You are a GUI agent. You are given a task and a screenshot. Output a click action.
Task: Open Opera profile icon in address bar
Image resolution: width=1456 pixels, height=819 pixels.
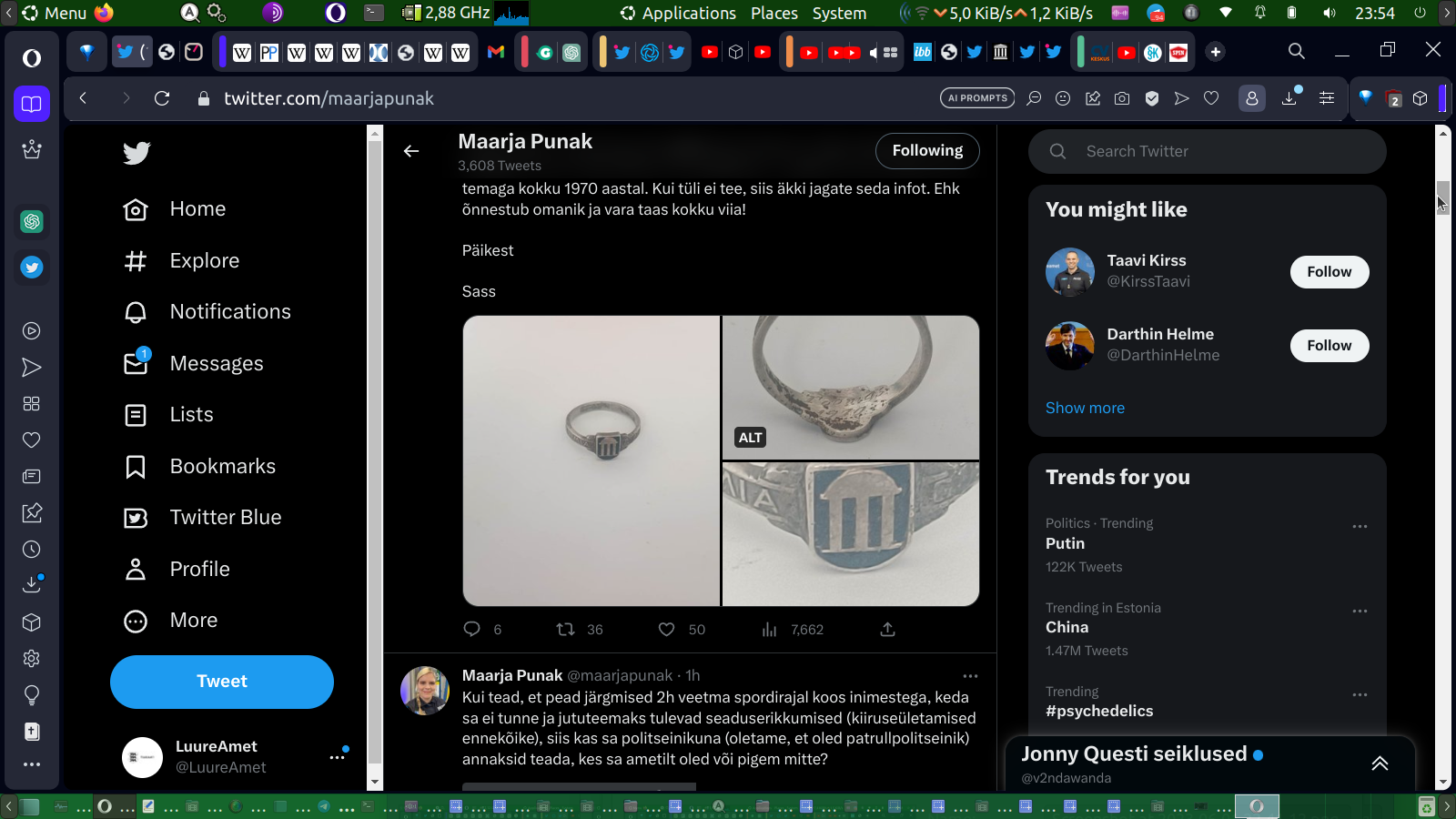click(1252, 98)
